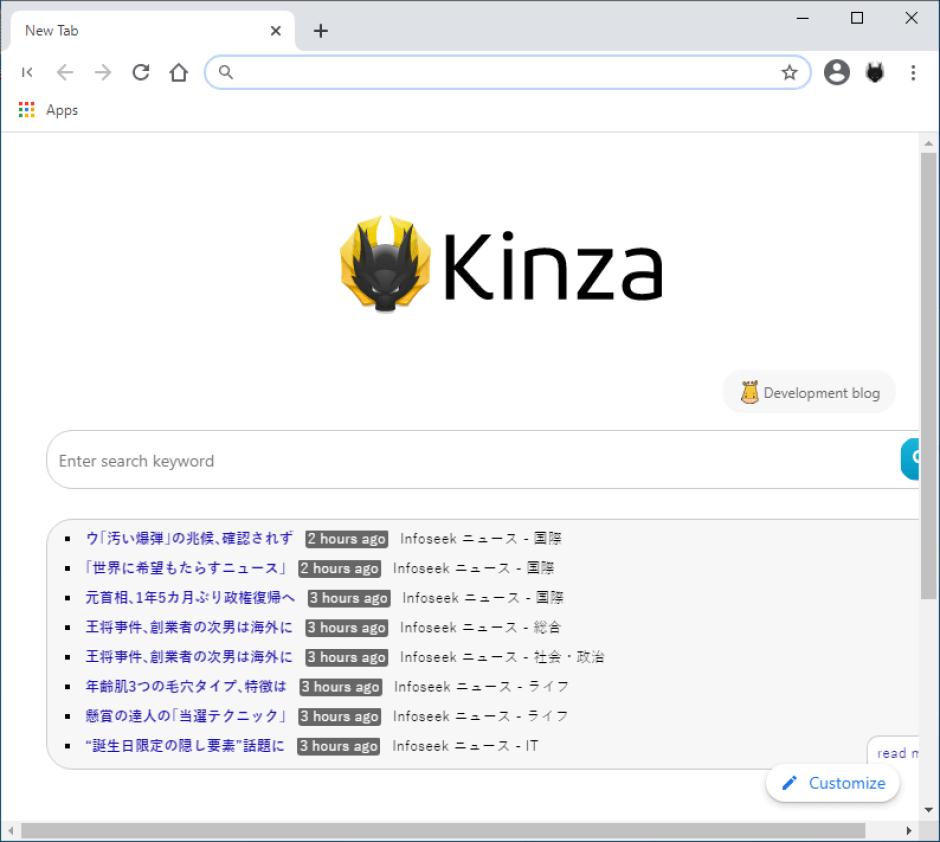Click "2 hours ago" badge beside ウ「汚い爆弾」headline
This screenshot has width=940, height=842.
[347, 539]
